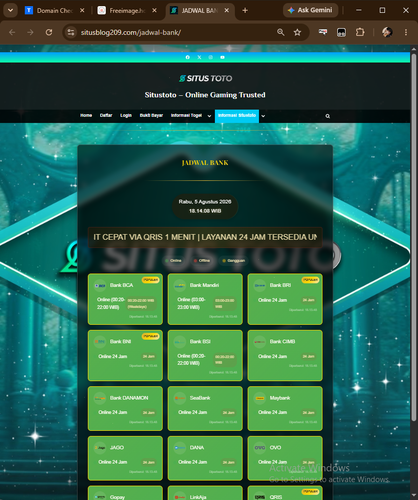Click the SeaBank logo icon

click(x=180, y=398)
